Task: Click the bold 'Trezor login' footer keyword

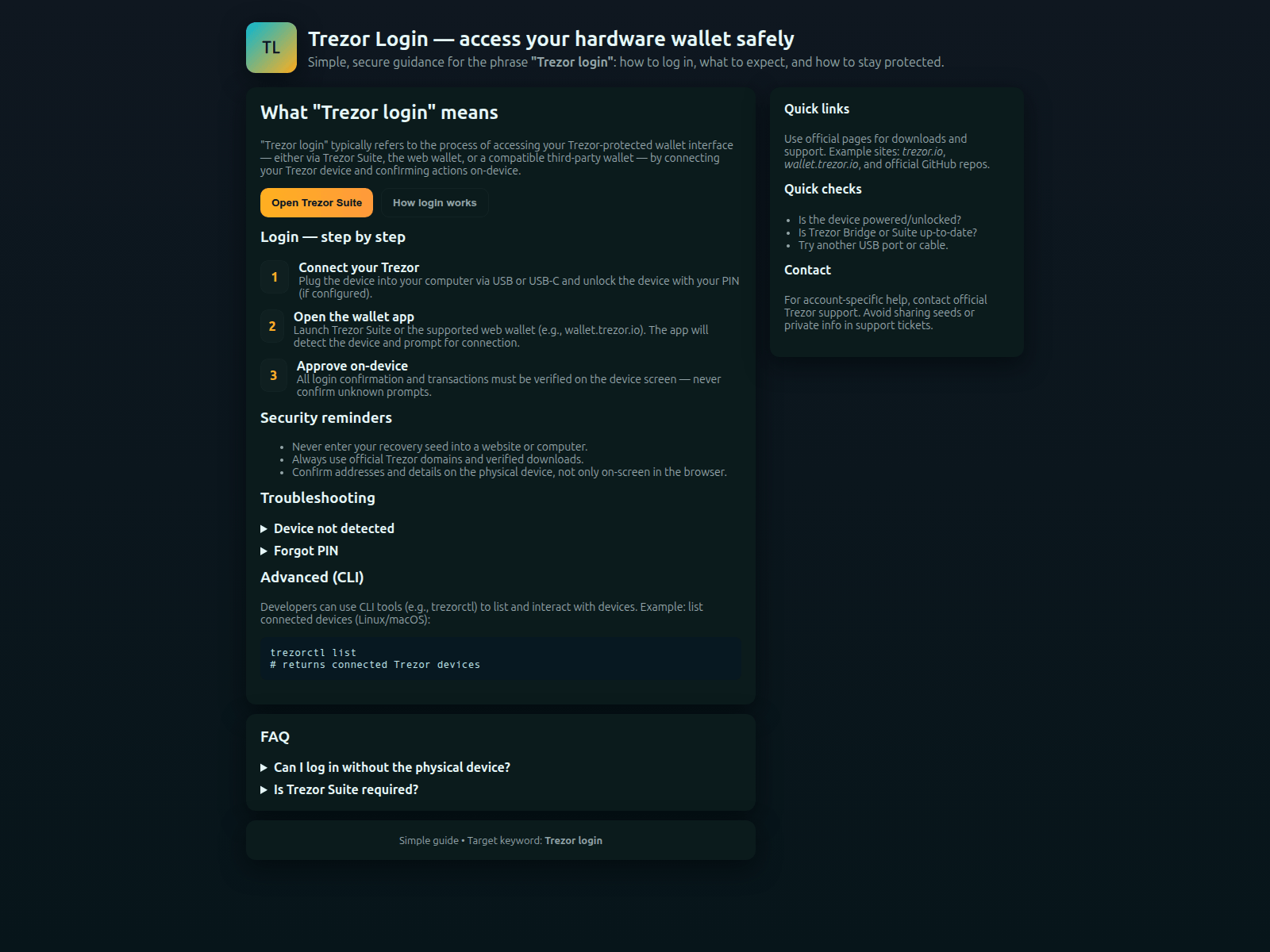Action: (573, 841)
